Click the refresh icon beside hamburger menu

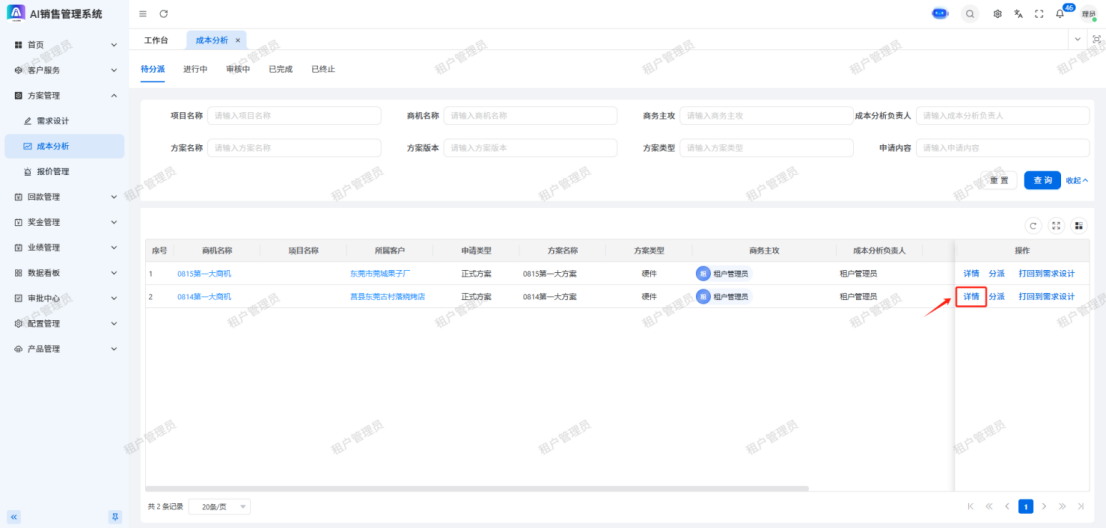[x=163, y=13]
